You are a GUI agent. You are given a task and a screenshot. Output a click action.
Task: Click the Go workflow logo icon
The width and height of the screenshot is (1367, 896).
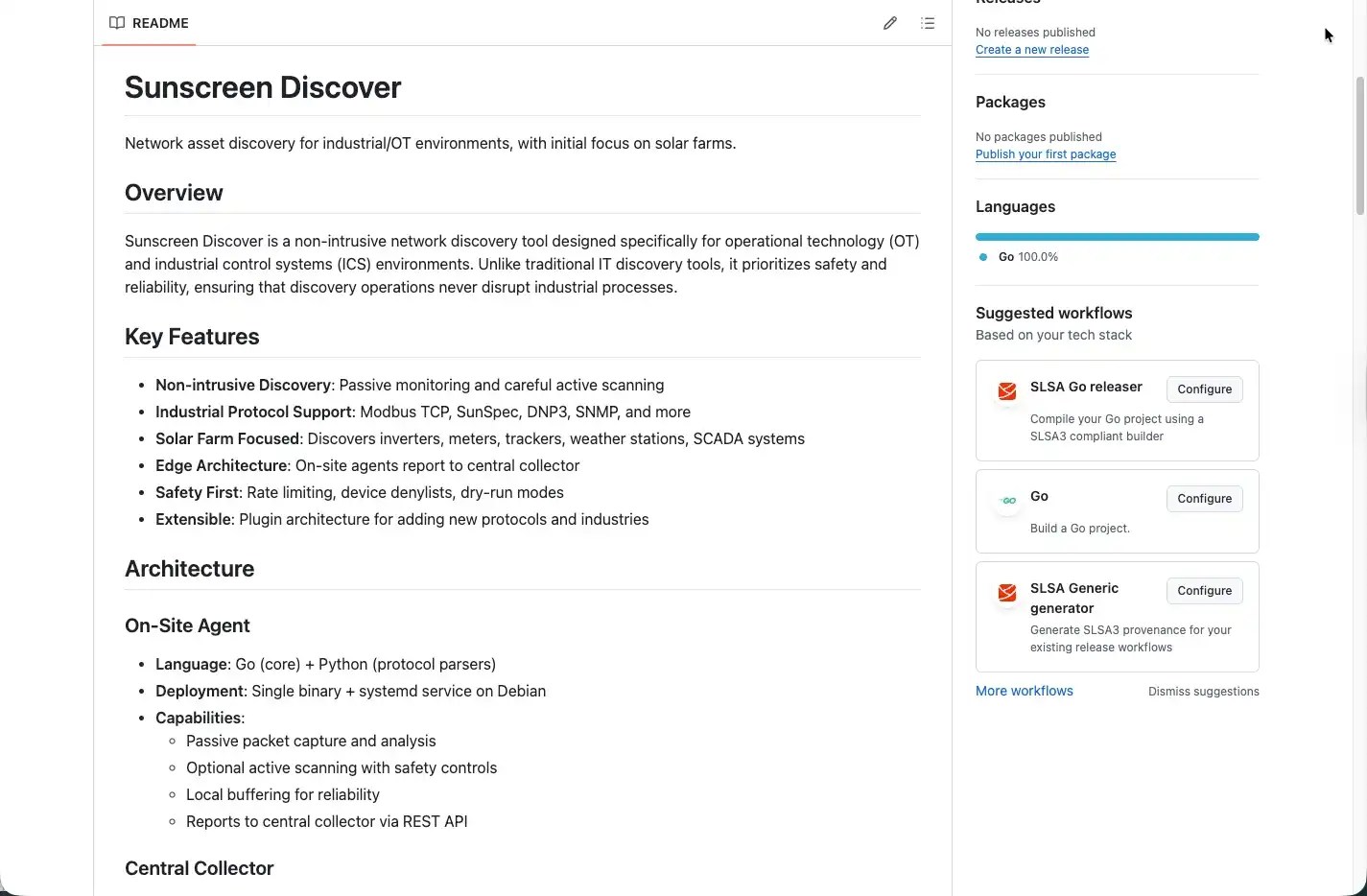click(1006, 500)
